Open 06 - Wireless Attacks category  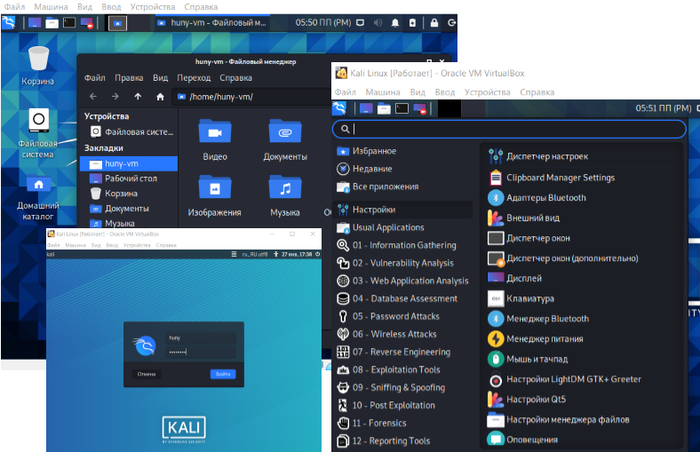[403, 334]
